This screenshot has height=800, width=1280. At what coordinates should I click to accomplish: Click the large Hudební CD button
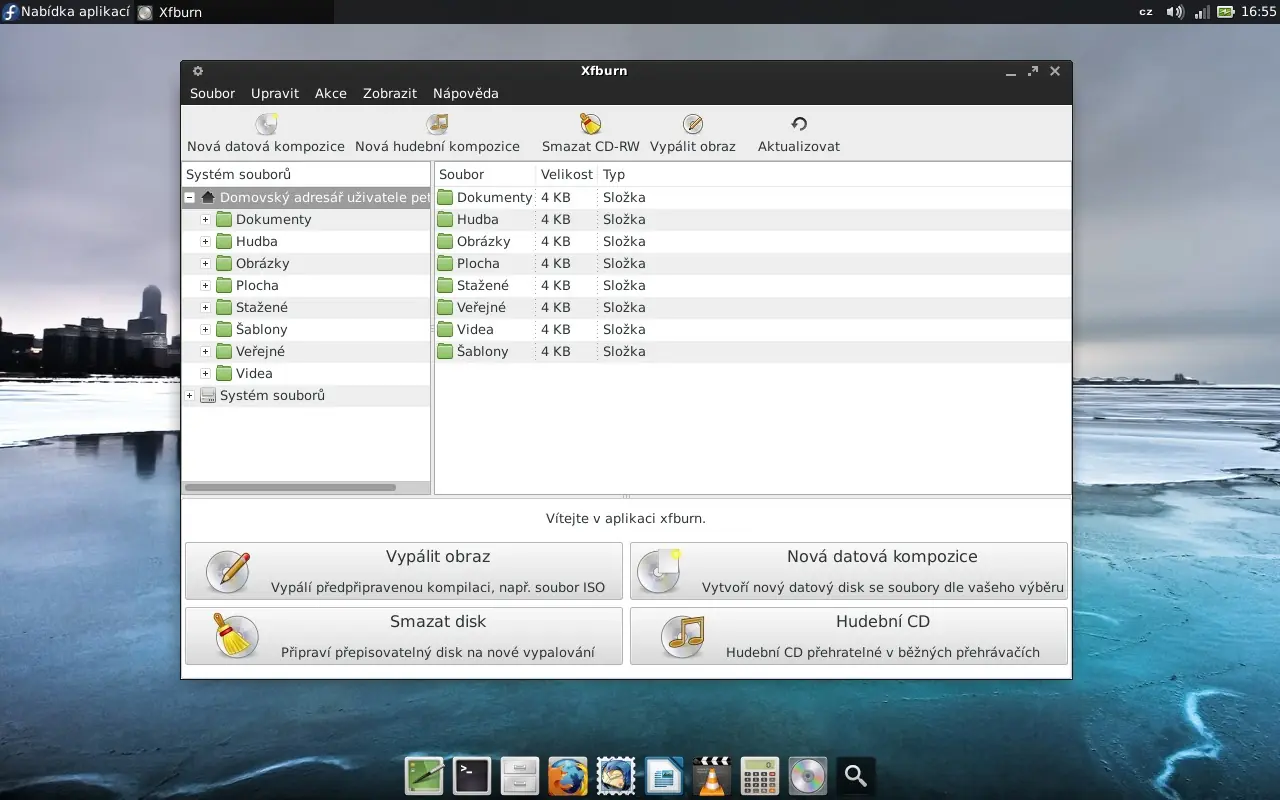point(848,636)
